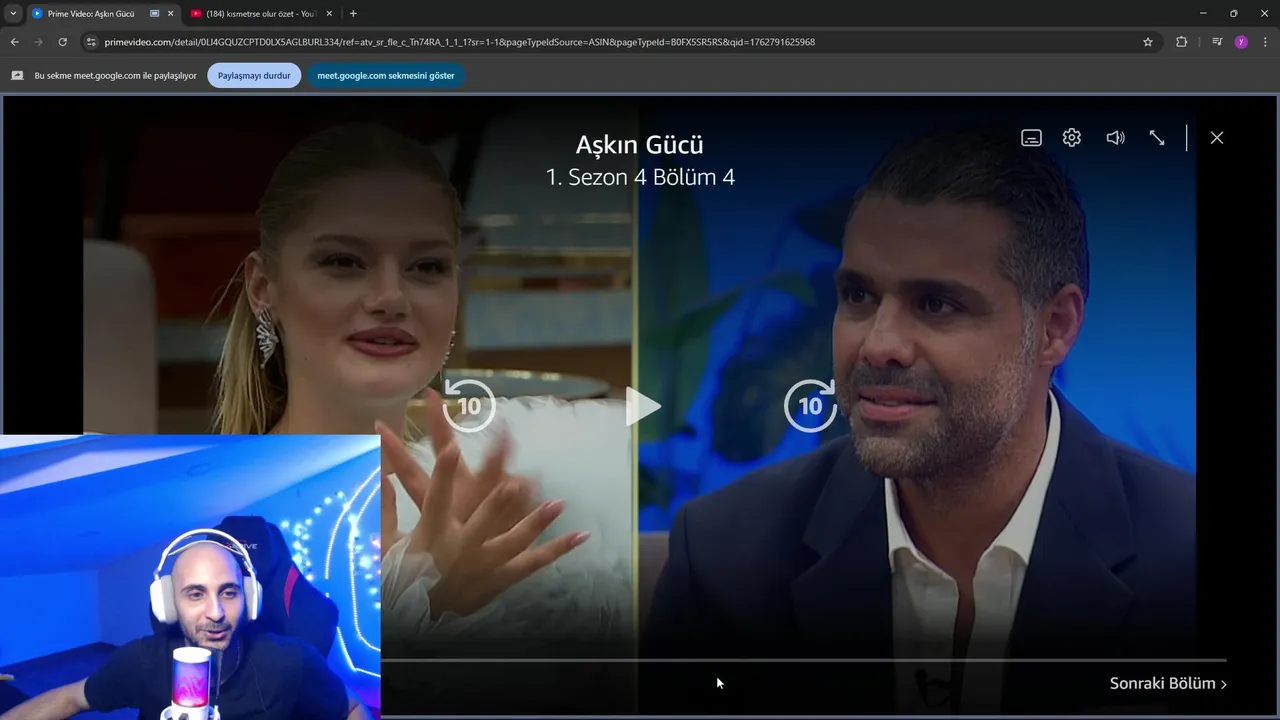Skip forward 10 seconds in video

810,405
